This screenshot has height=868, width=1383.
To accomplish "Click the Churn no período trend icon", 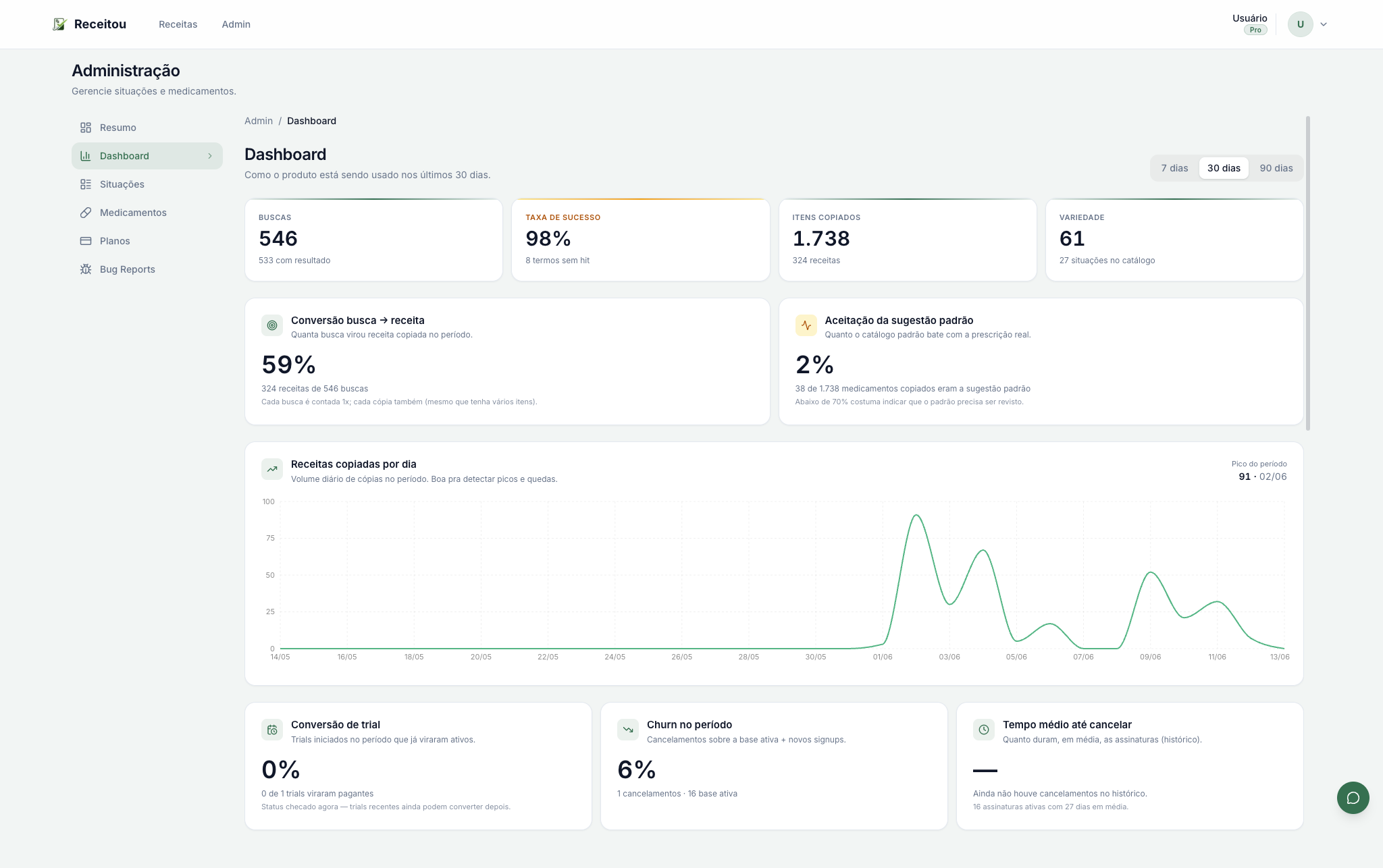I will point(628,730).
